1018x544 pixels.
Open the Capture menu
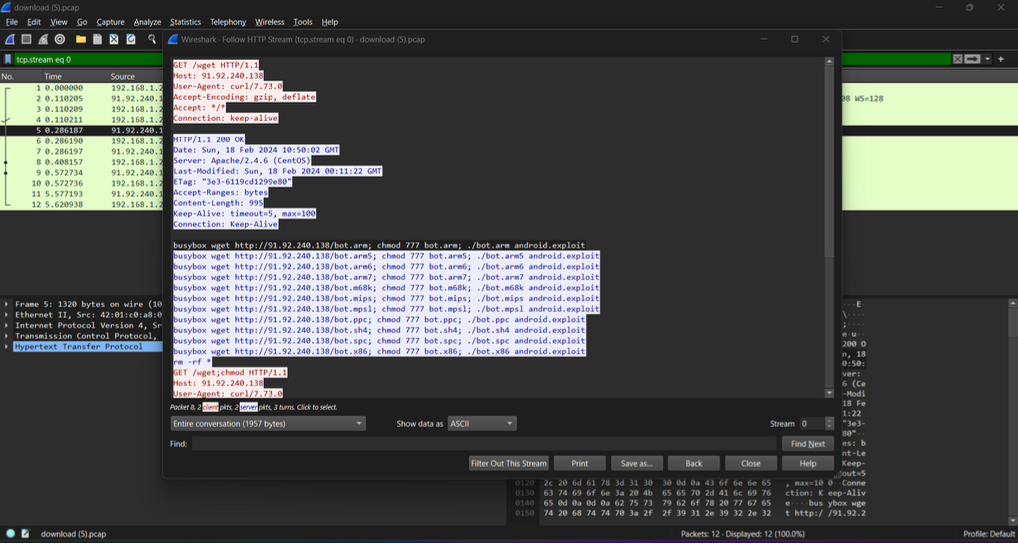(110, 22)
